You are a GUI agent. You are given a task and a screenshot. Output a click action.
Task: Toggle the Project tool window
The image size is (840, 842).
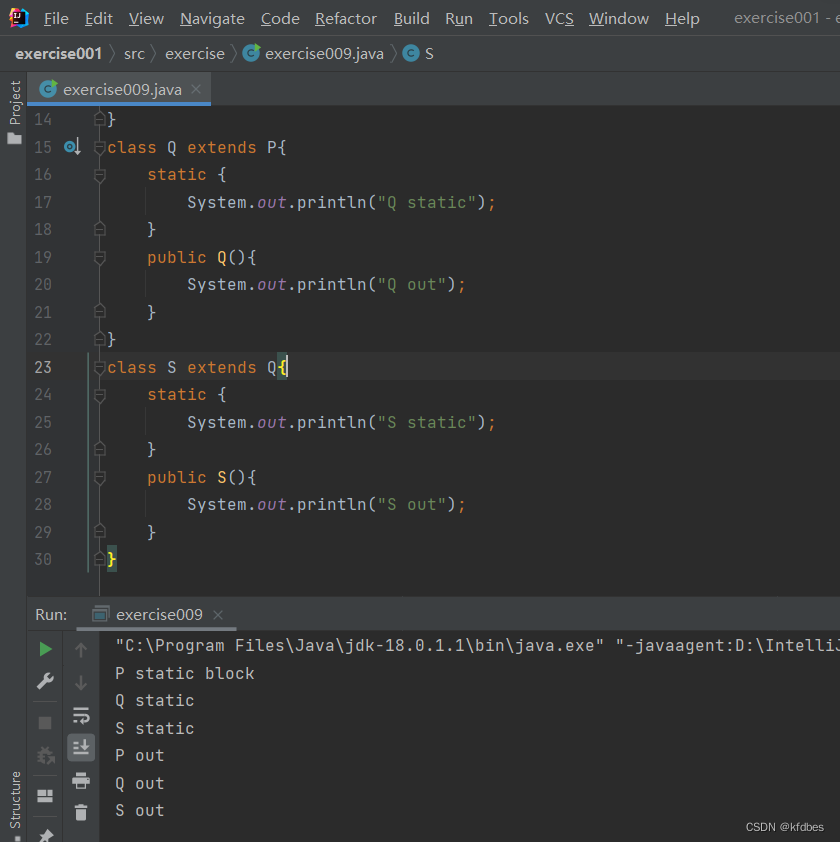pyautogui.click(x=14, y=110)
